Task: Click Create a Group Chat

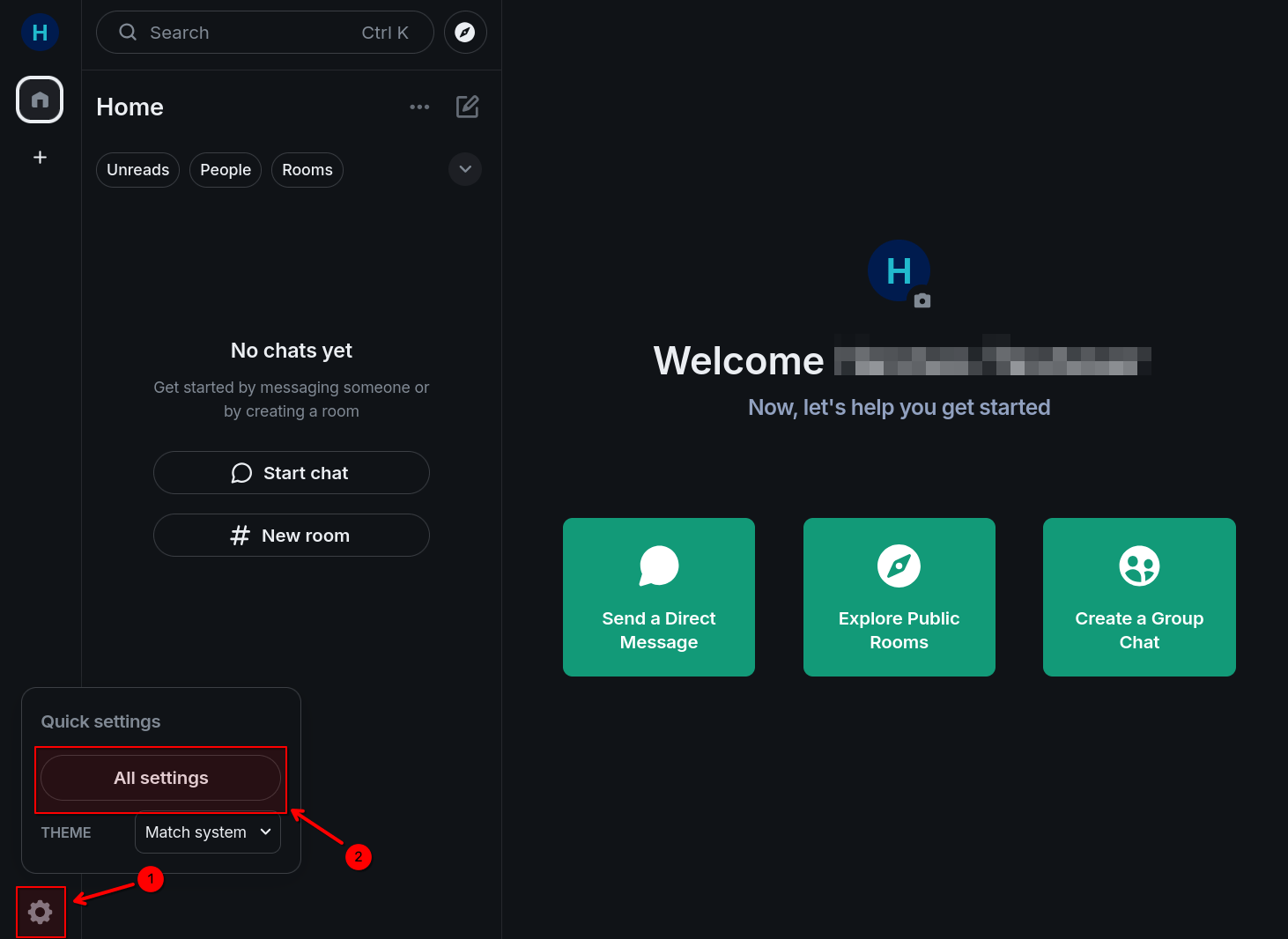Action: 1139,597
